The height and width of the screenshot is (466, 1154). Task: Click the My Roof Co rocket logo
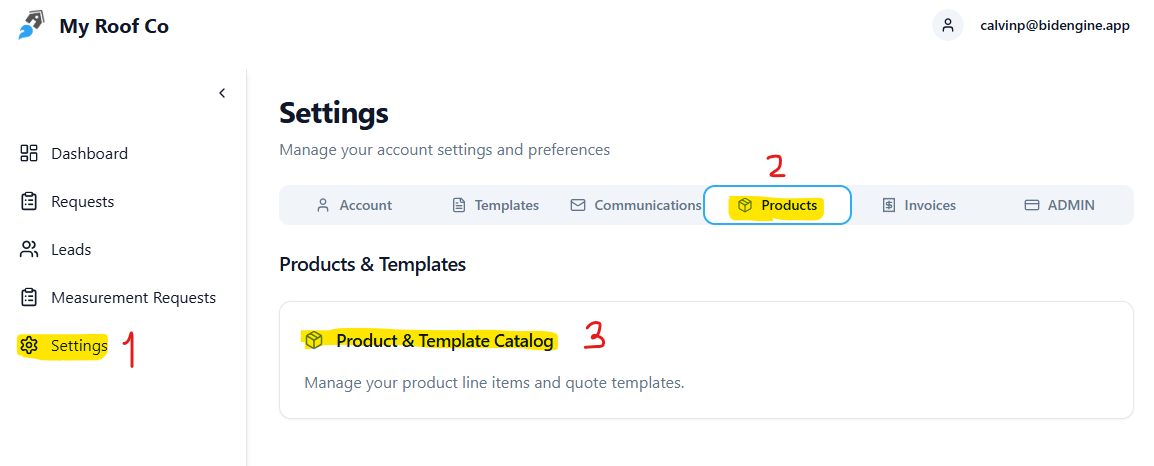tap(31, 25)
